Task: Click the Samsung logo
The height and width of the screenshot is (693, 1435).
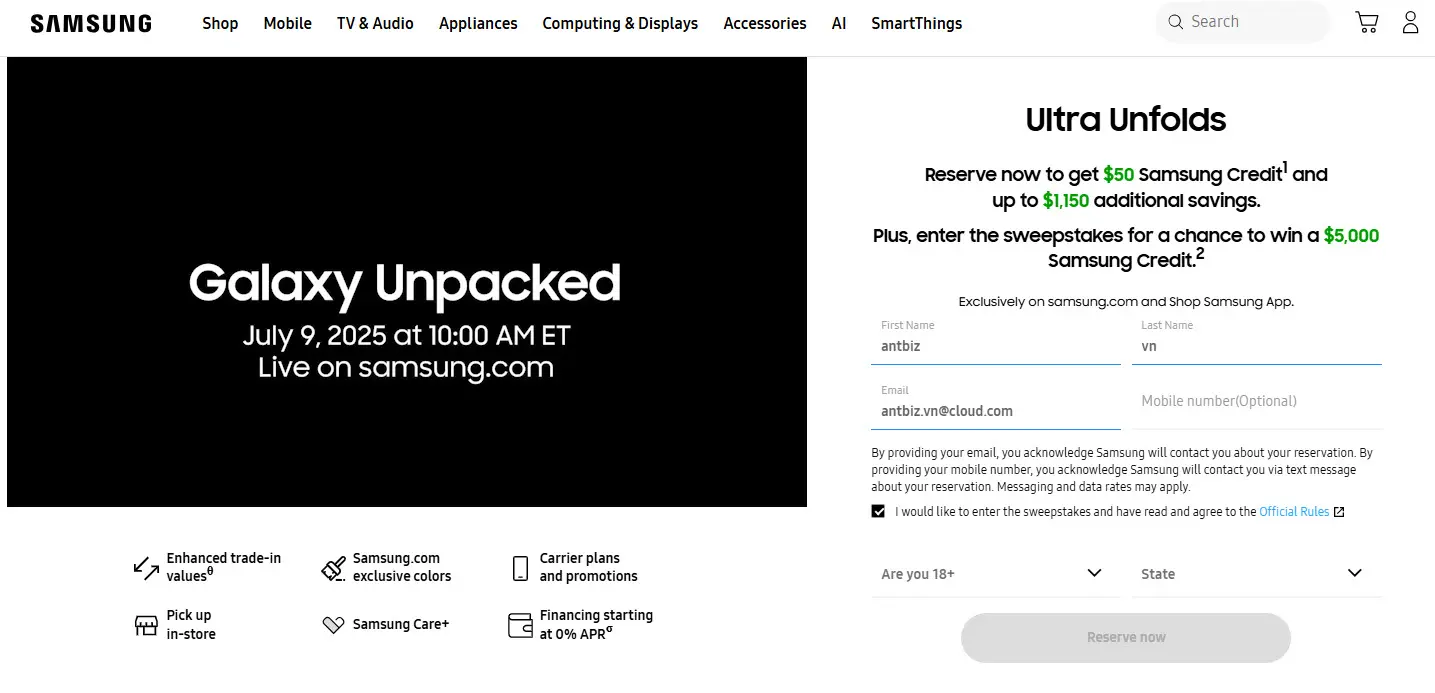Action: click(91, 23)
